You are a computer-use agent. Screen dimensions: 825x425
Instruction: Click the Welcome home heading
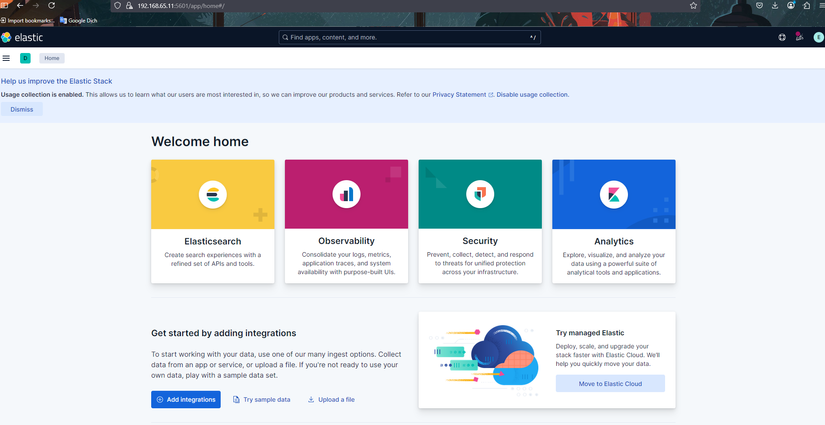[200, 141]
